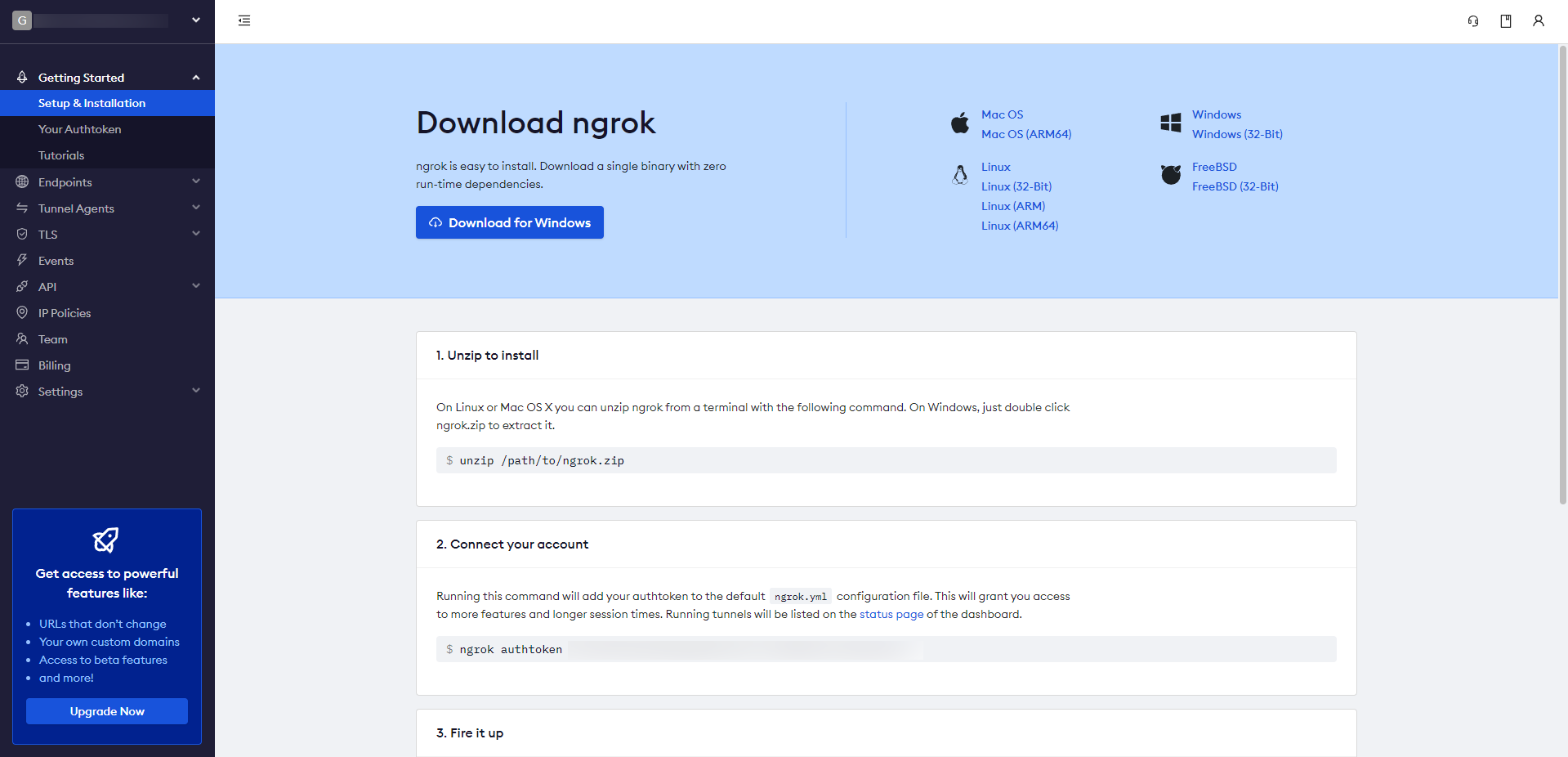Click 'URLs that don't change' bullet

coord(103,624)
